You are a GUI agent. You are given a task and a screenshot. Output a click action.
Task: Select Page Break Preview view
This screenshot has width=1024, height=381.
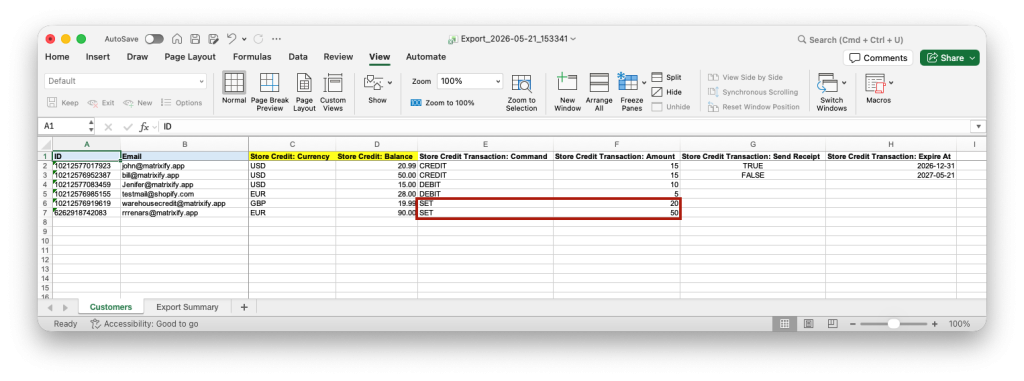click(270, 91)
